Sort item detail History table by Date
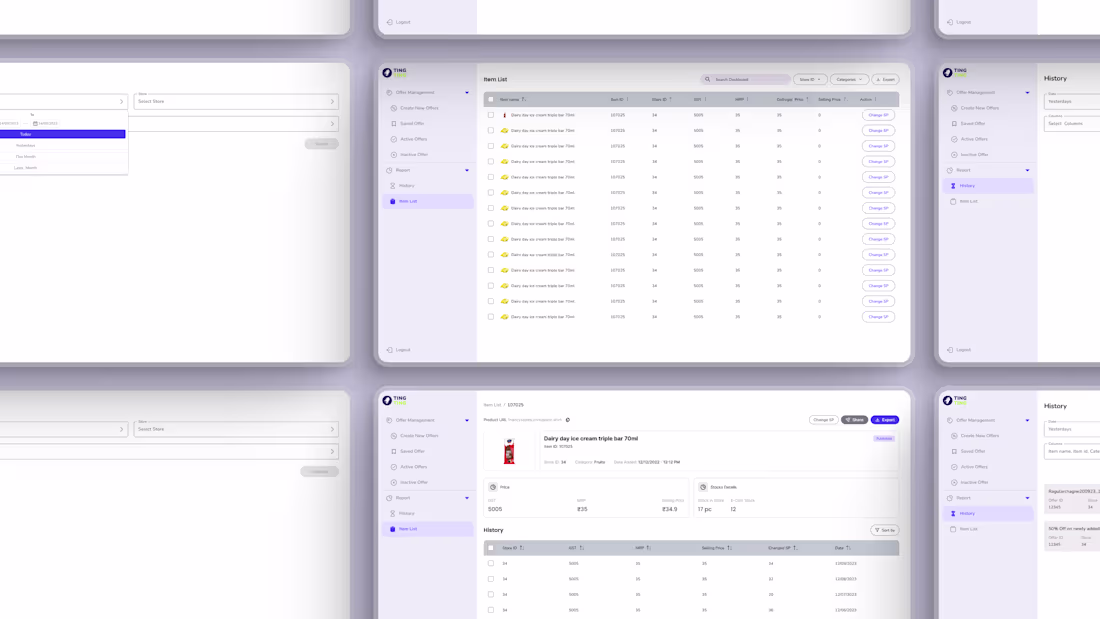The height and width of the screenshot is (619, 1100). (848, 548)
